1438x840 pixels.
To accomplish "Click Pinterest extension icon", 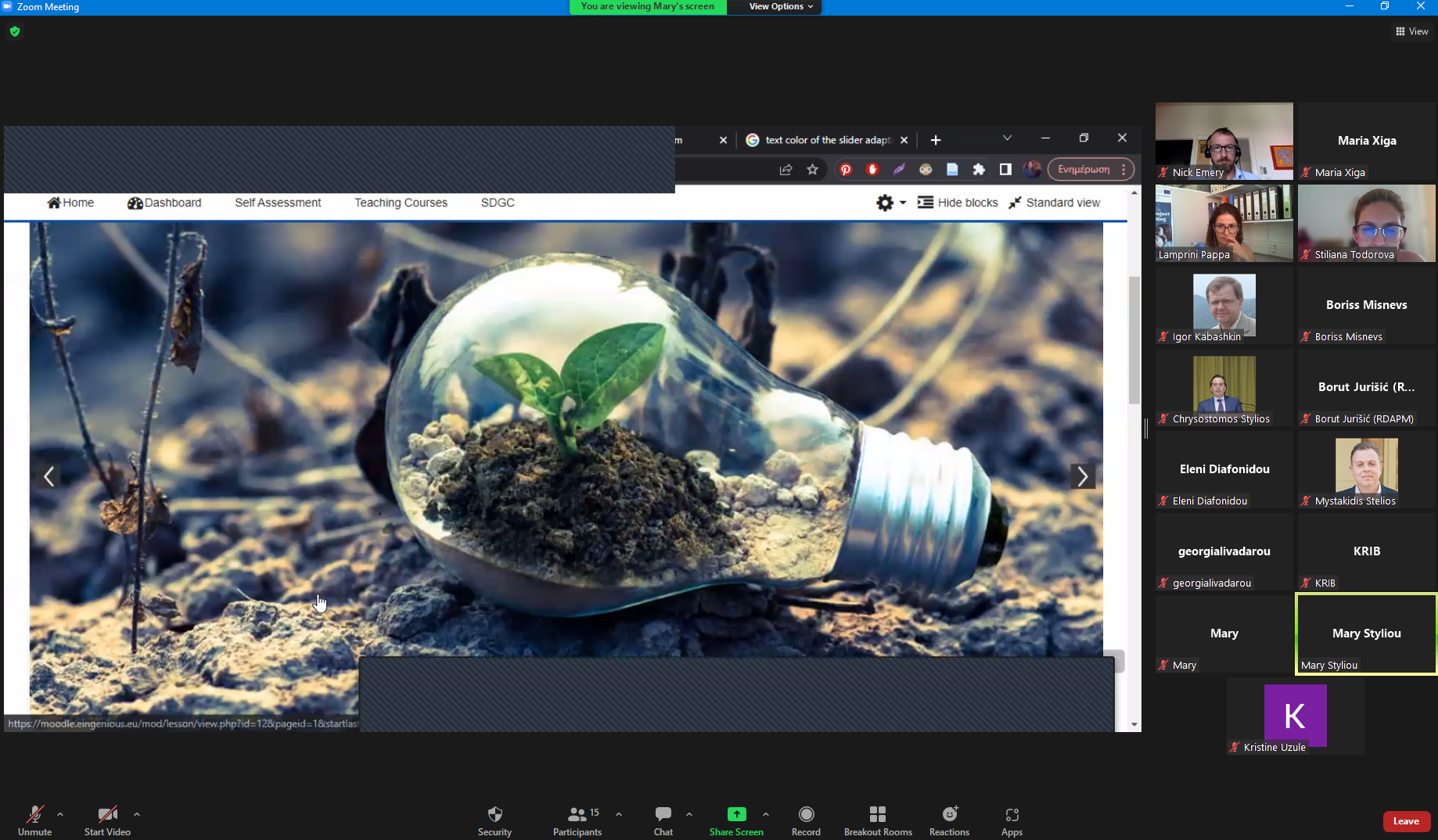I will pyautogui.click(x=846, y=170).
